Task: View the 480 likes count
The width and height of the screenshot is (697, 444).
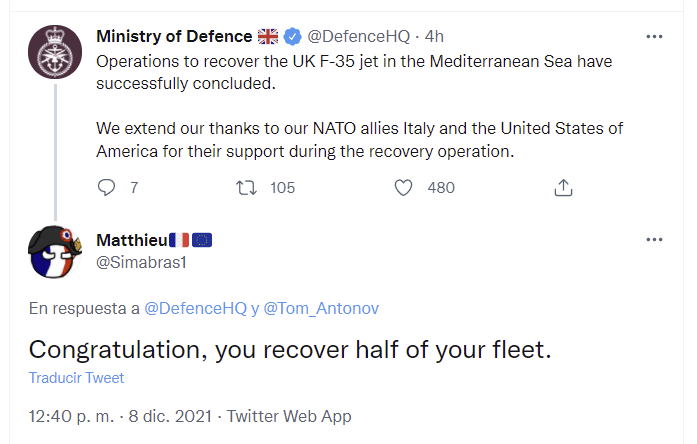Action: click(x=441, y=188)
